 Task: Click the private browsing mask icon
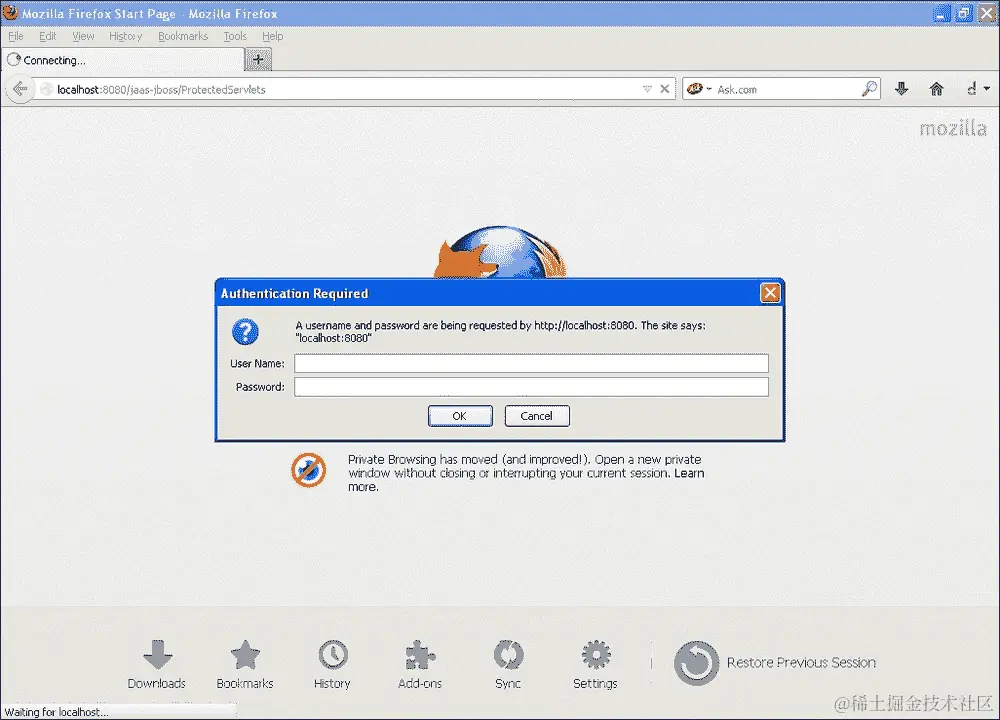coord(309,471)
